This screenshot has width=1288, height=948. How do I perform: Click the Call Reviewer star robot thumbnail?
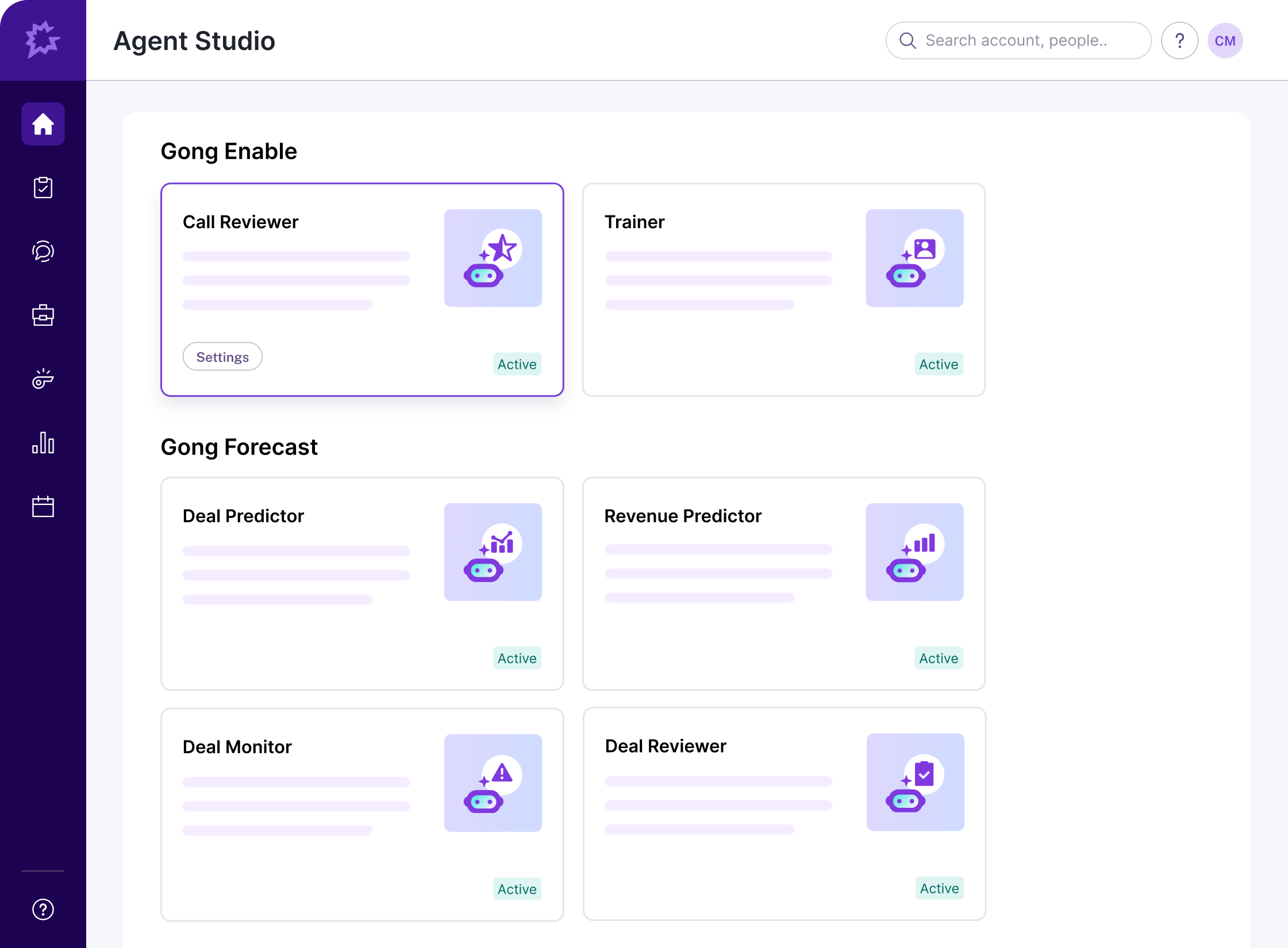click(493, 258)
